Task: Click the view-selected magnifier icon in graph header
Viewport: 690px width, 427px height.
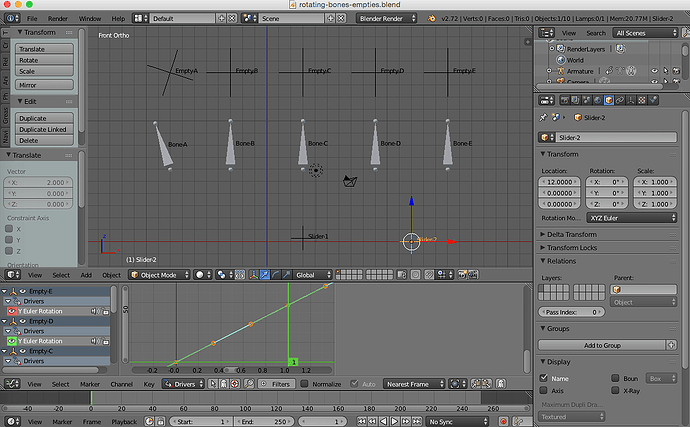Action: pyautogui.click(x=249, y=384)
